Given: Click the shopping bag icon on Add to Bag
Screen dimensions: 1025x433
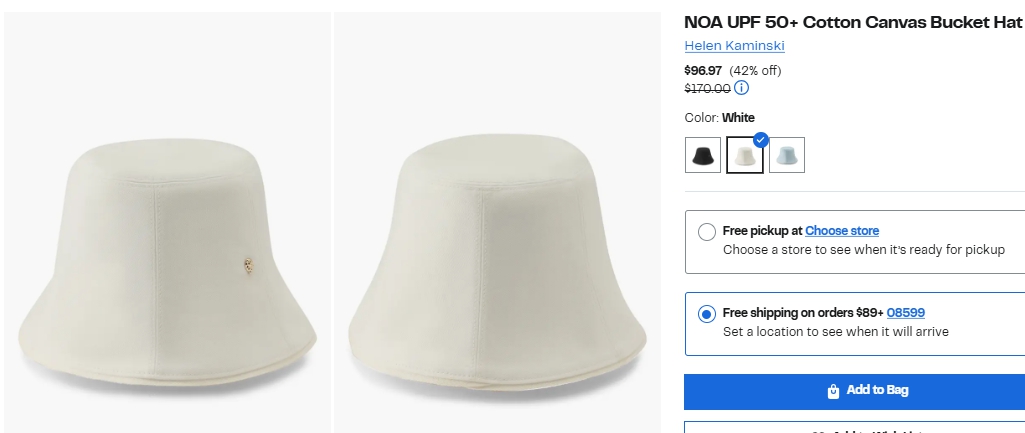Looking at the screenshot, I should (833, 391).
